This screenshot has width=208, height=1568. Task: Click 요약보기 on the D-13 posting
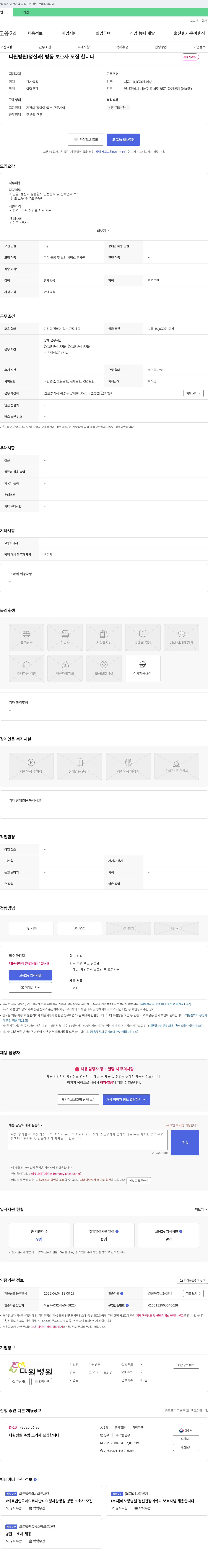tap(186, 1439)
